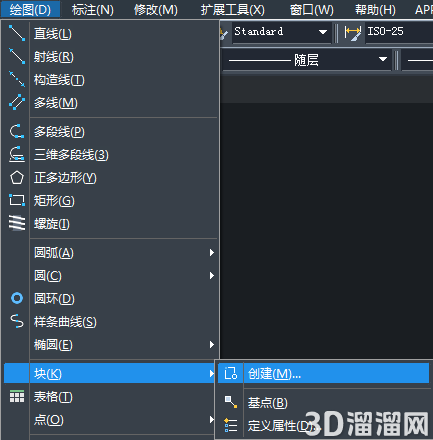Open the Standard text style dropdown

pos(322,32)
